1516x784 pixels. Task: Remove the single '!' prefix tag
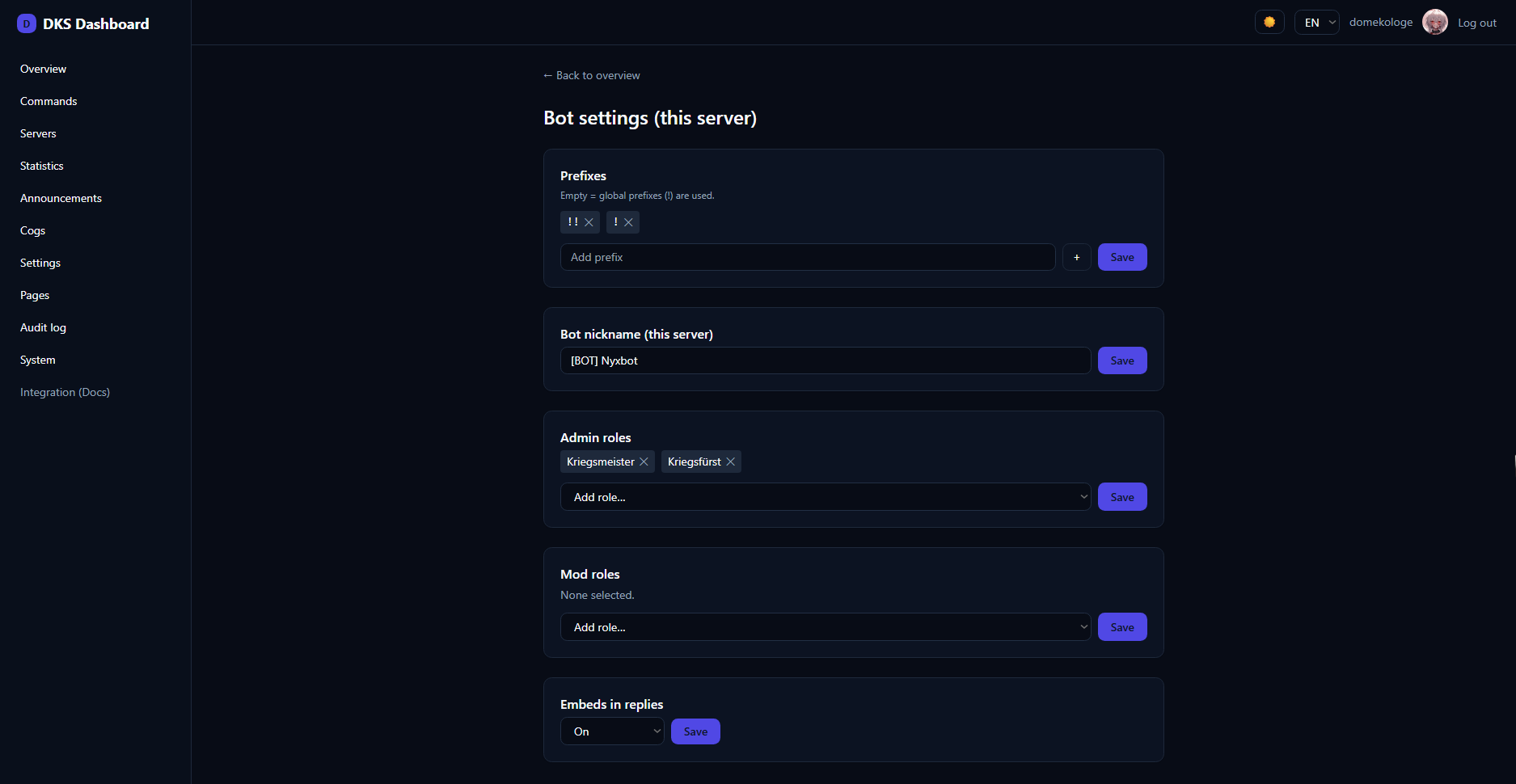coord(628,222)
